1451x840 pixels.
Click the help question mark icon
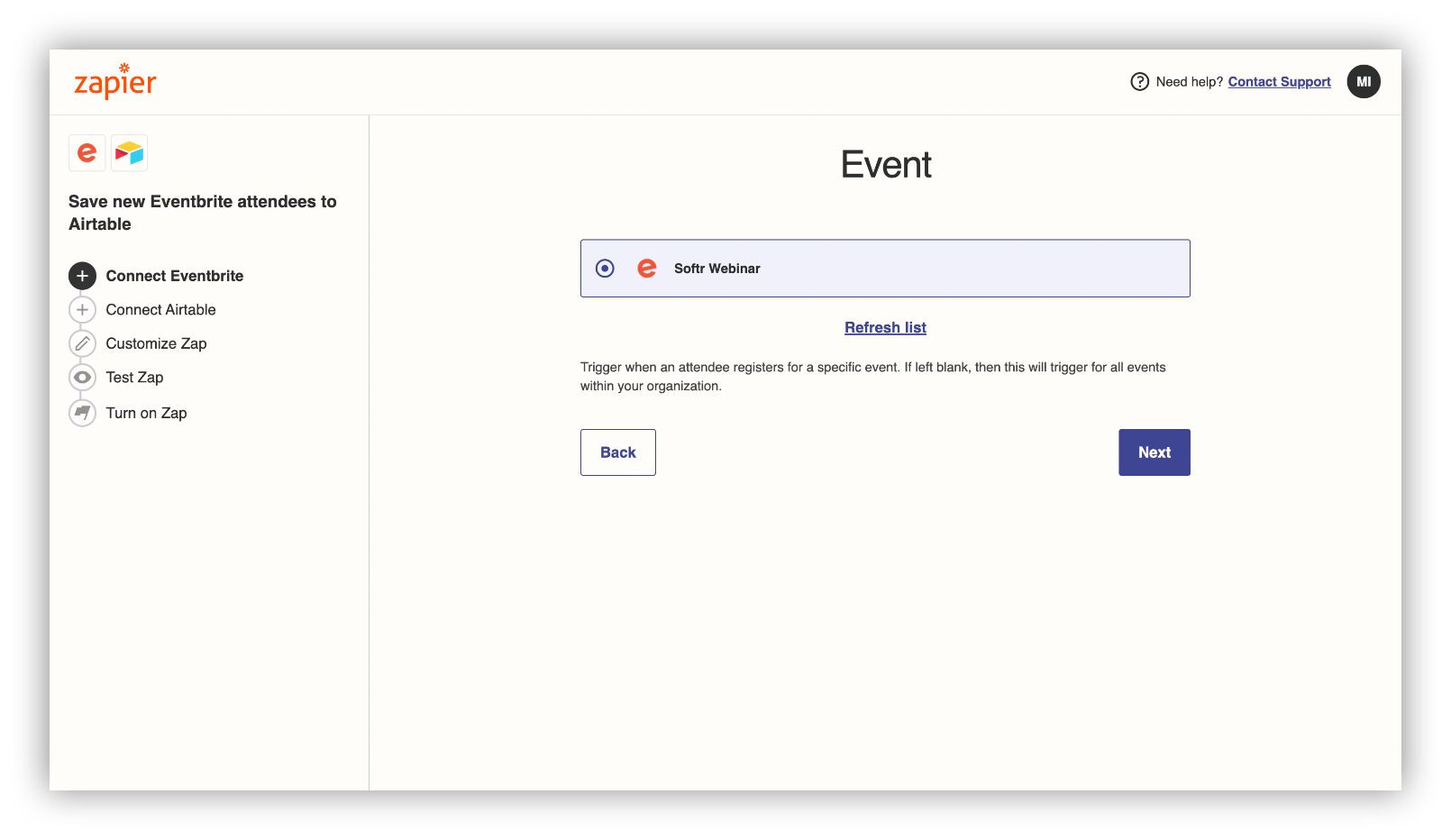click(1139, 82)
